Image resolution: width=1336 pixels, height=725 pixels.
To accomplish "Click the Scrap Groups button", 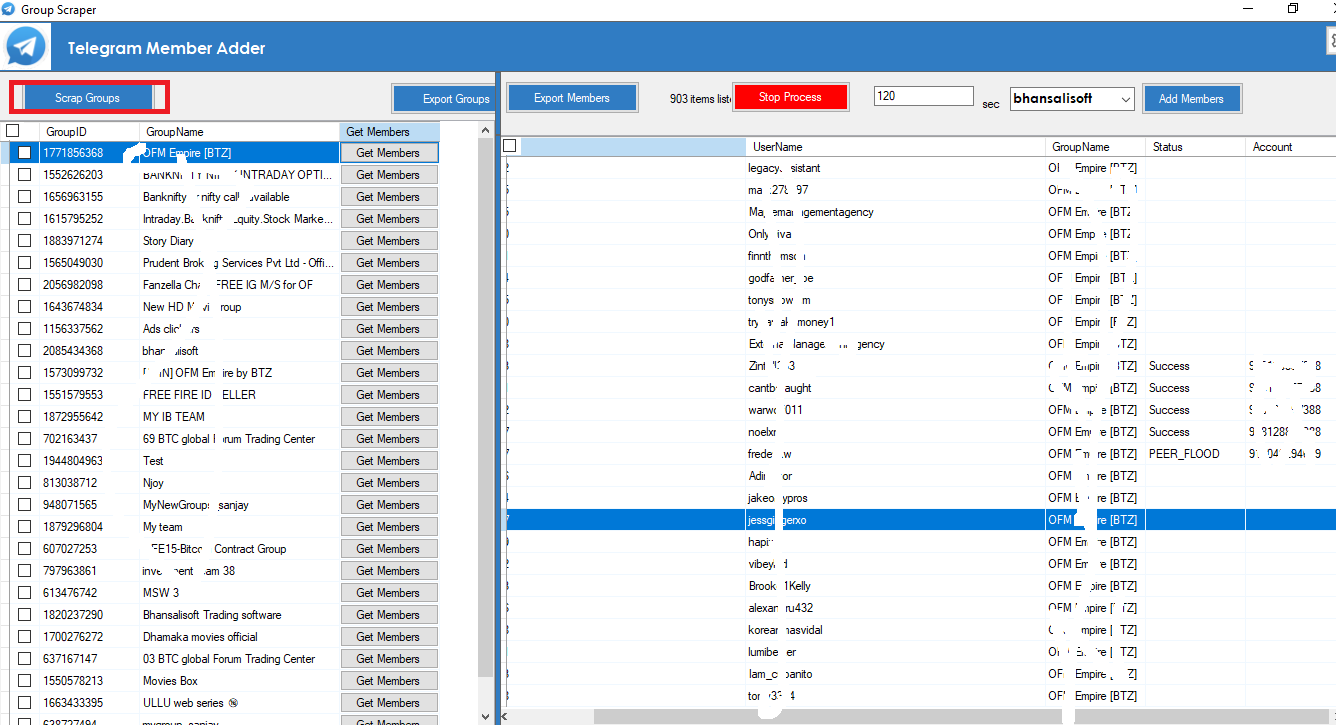I will coord(88,97).
